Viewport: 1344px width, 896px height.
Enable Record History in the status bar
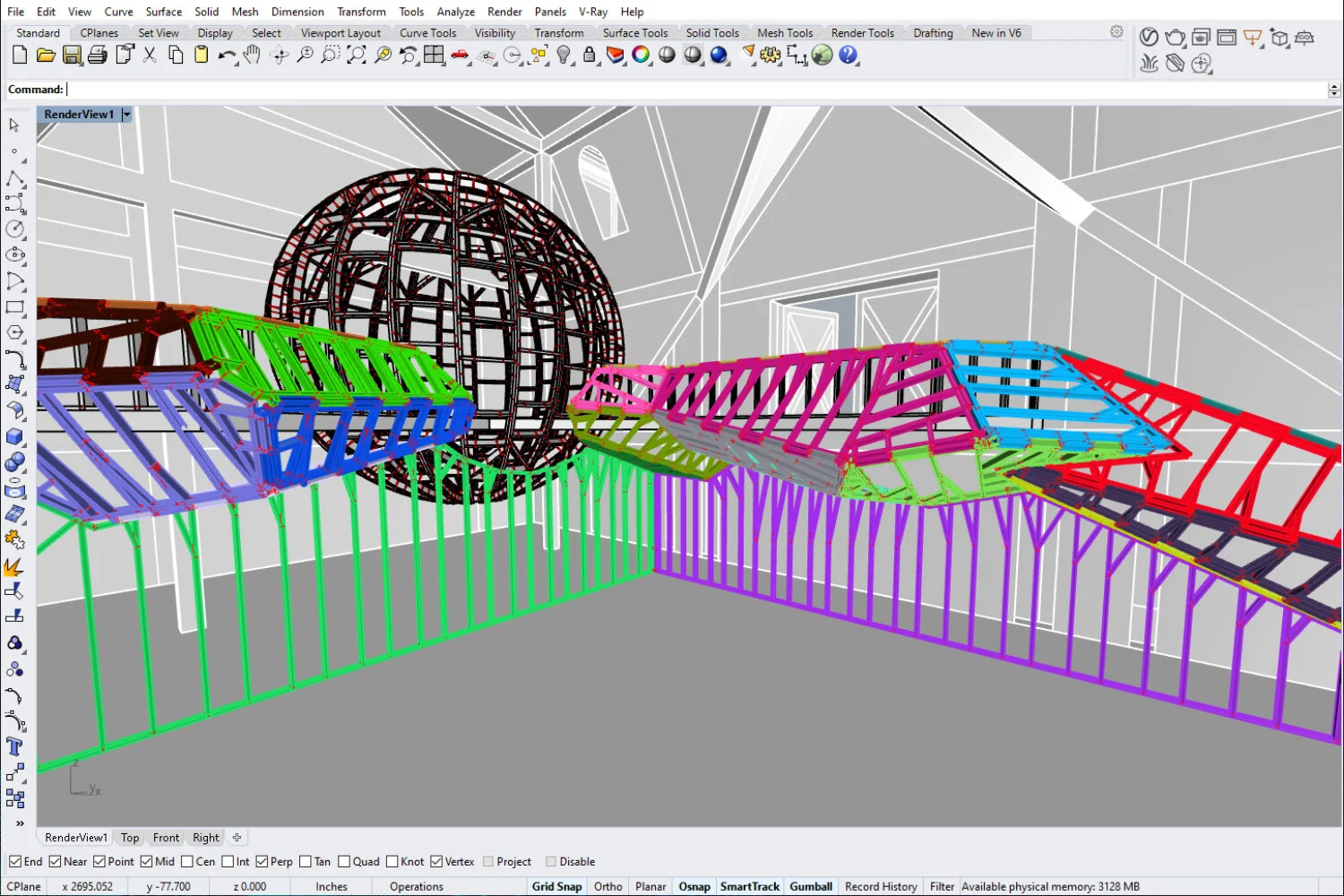(881, 885)
